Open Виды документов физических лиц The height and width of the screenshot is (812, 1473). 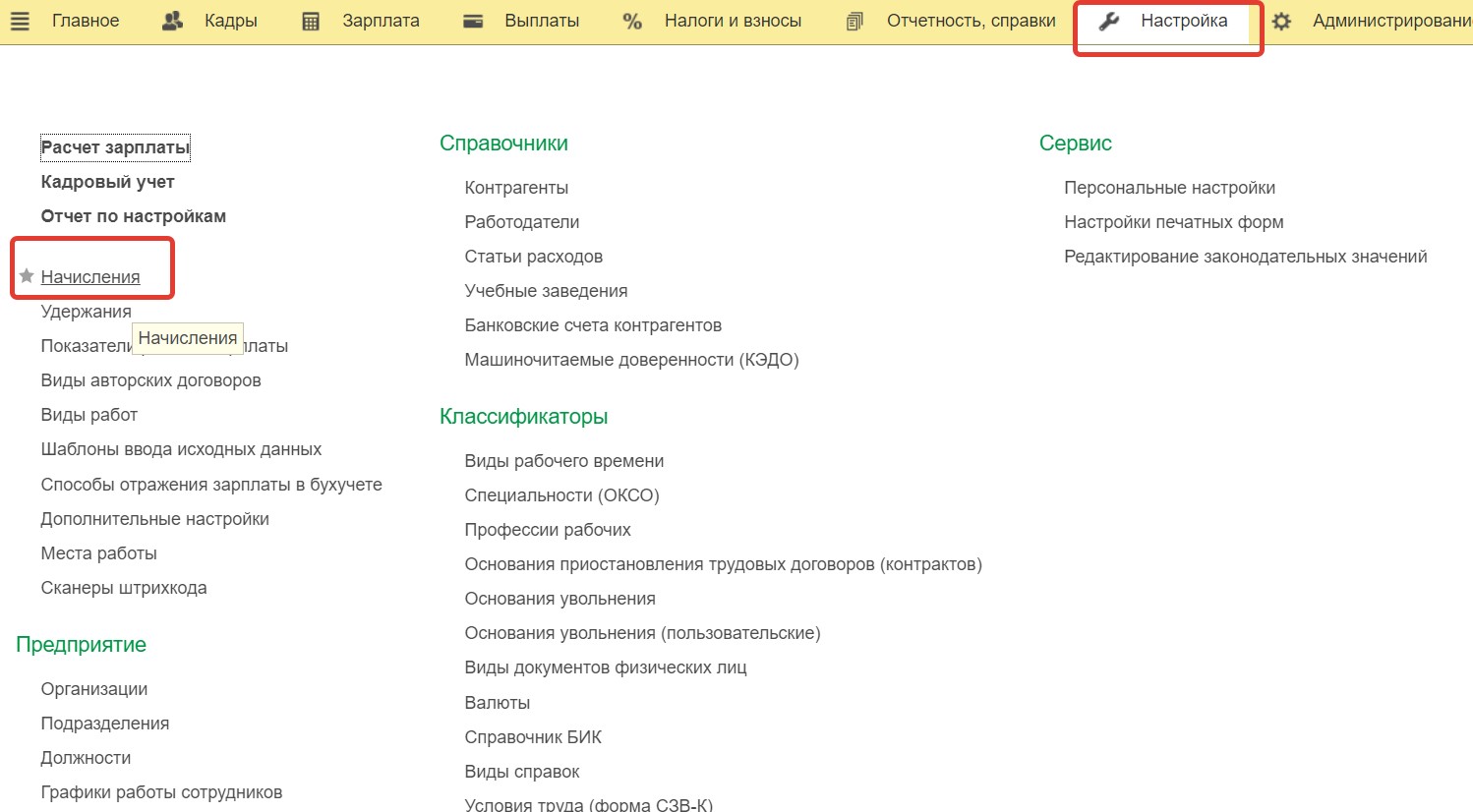click(x=606, y=667)
